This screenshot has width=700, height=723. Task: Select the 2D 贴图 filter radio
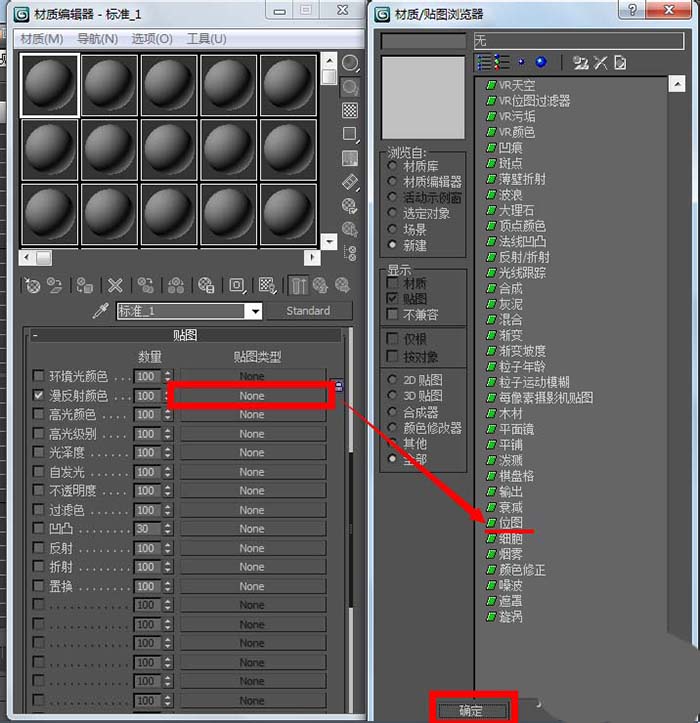(392, 379)
